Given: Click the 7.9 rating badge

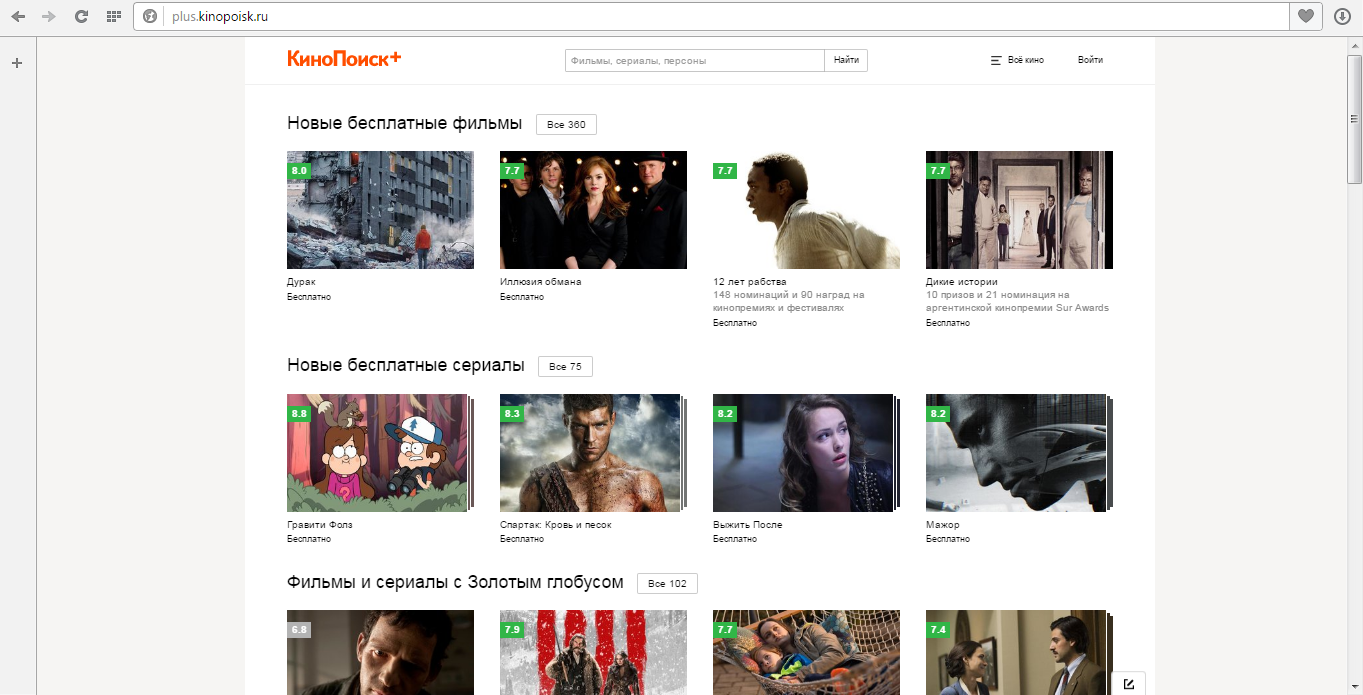Looking at the screenshot, I should point(512,630).
